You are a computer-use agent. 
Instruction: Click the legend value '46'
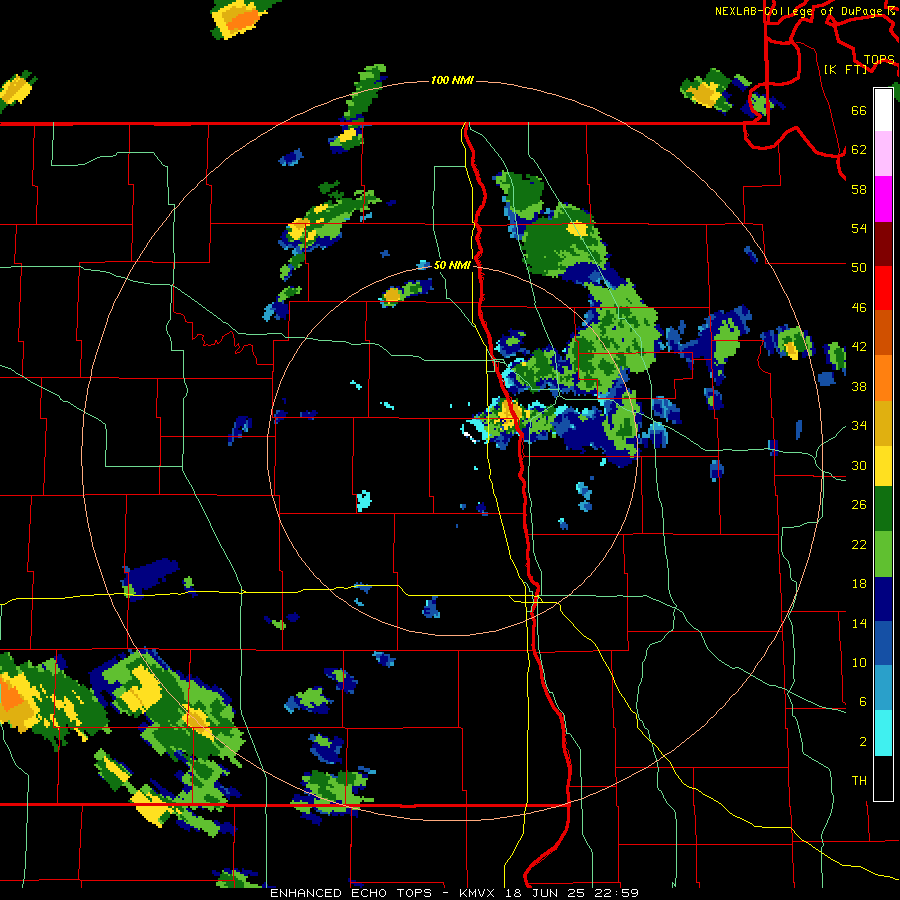[x=859, y=308]
